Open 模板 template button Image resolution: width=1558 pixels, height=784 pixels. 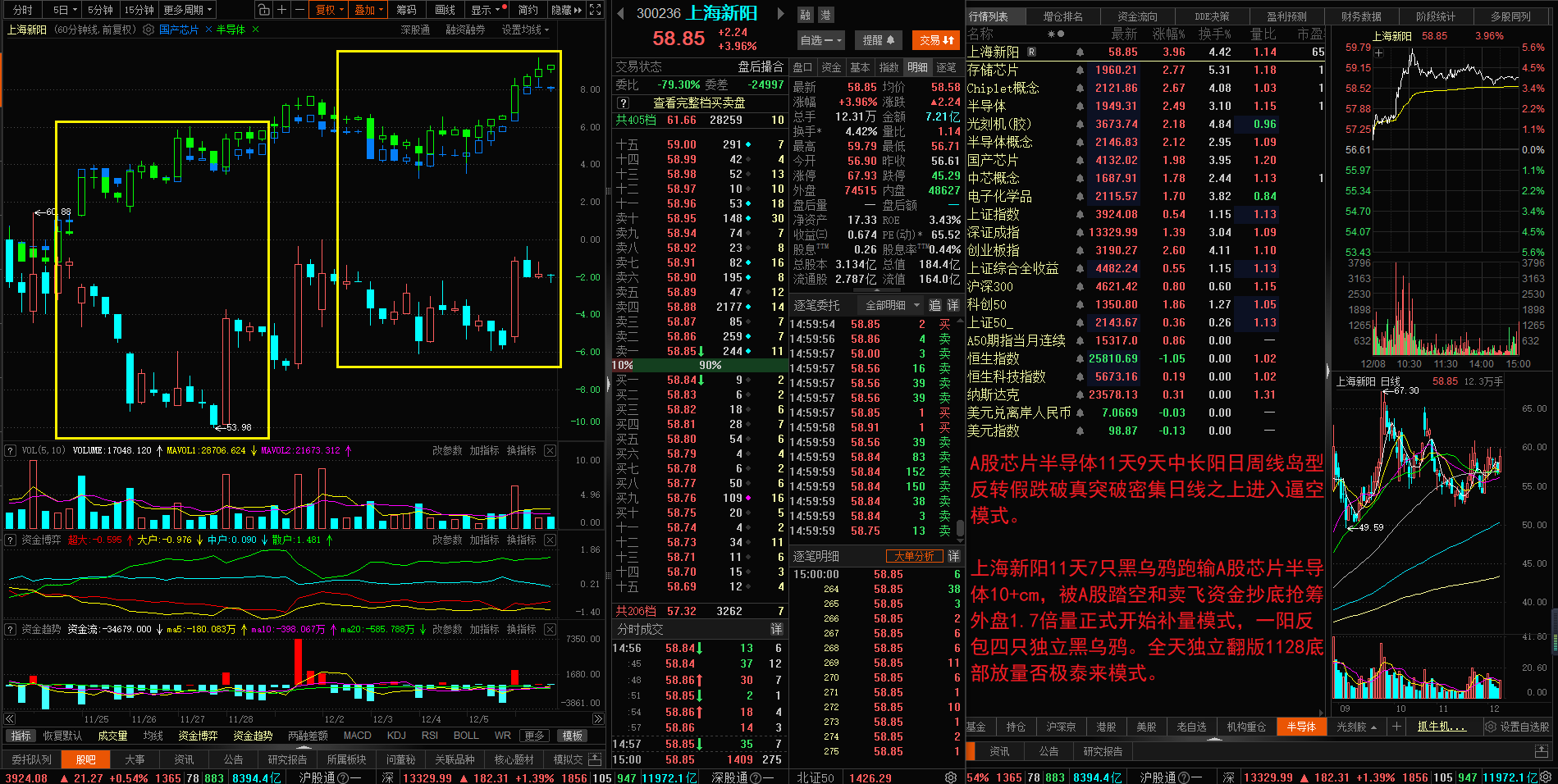pos(573,736)
